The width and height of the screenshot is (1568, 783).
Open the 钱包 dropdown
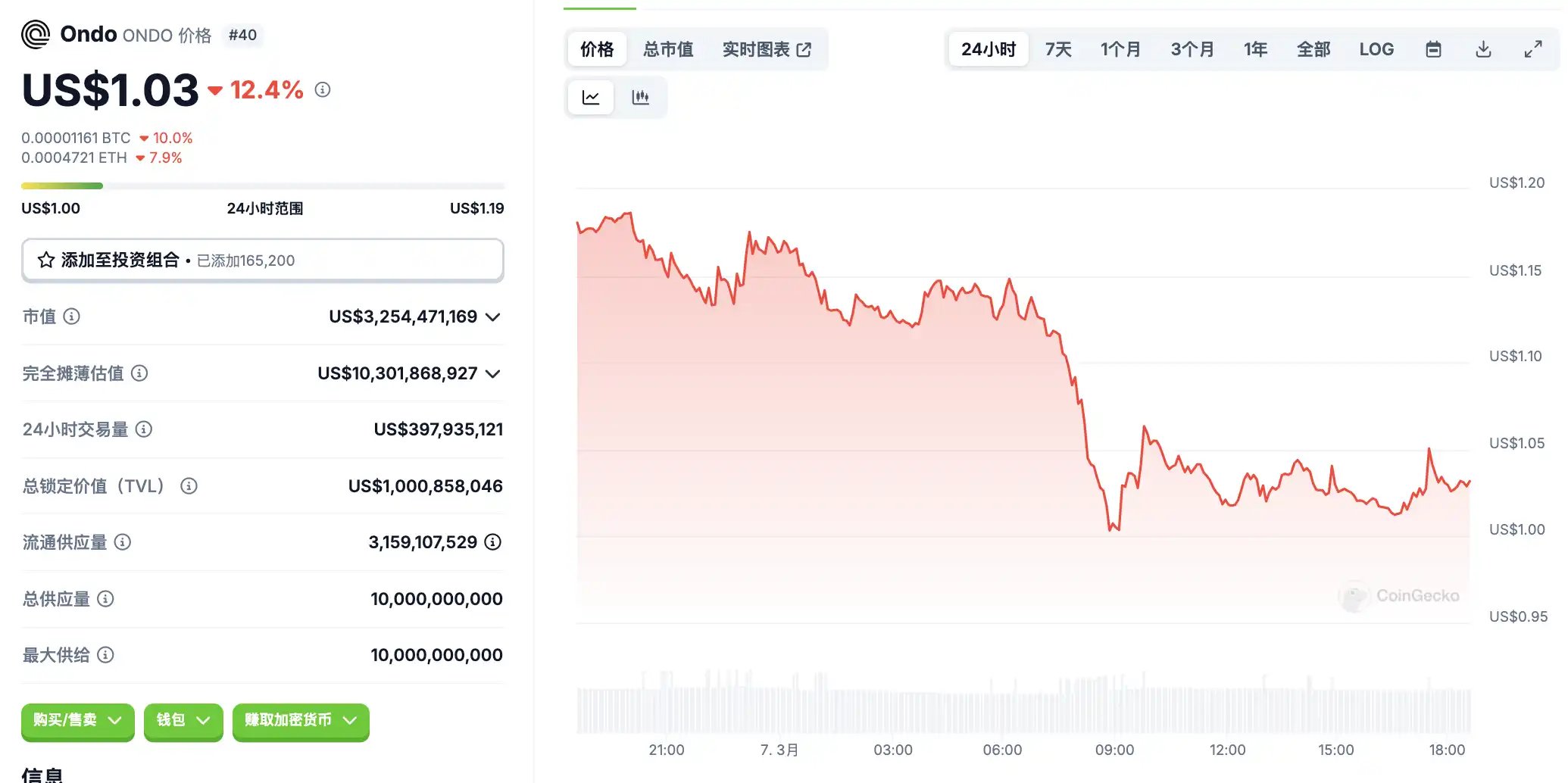(x=183, y=720)
